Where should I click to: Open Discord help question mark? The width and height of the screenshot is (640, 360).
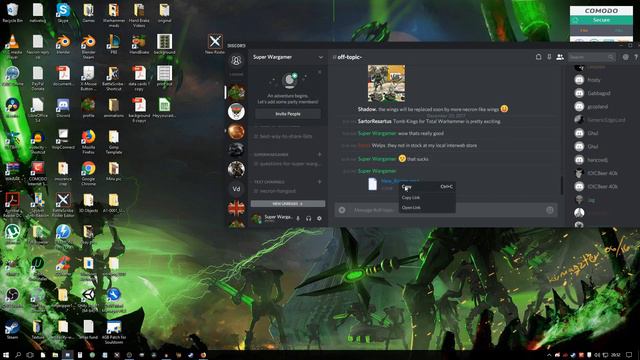click(x=636, y=57)
